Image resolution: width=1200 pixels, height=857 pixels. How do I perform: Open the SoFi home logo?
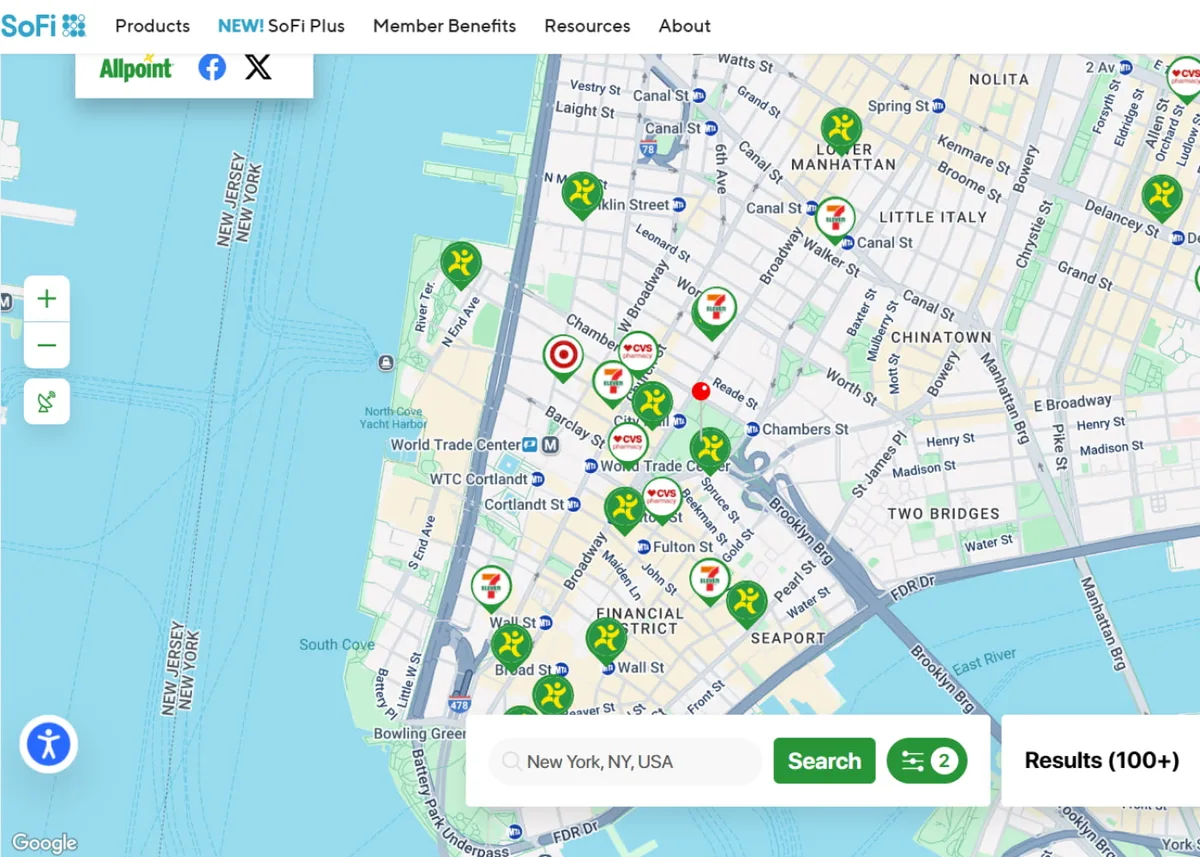coord(43,25)
